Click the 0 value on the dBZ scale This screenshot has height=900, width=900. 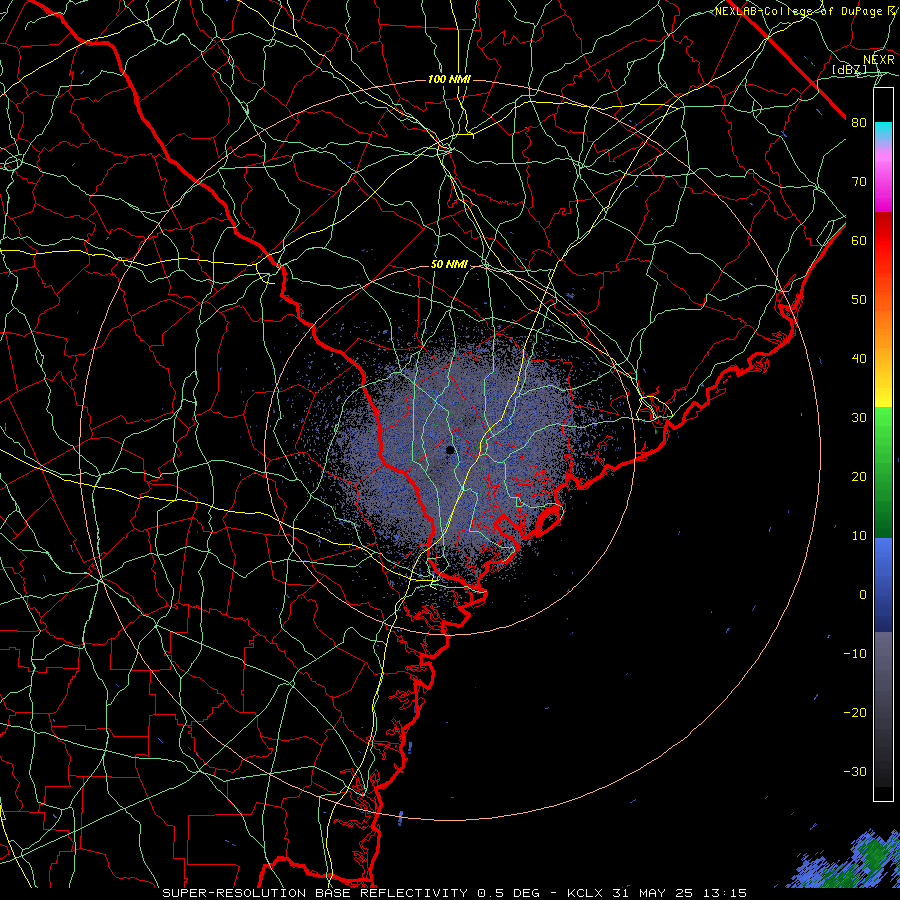point(863,595)
